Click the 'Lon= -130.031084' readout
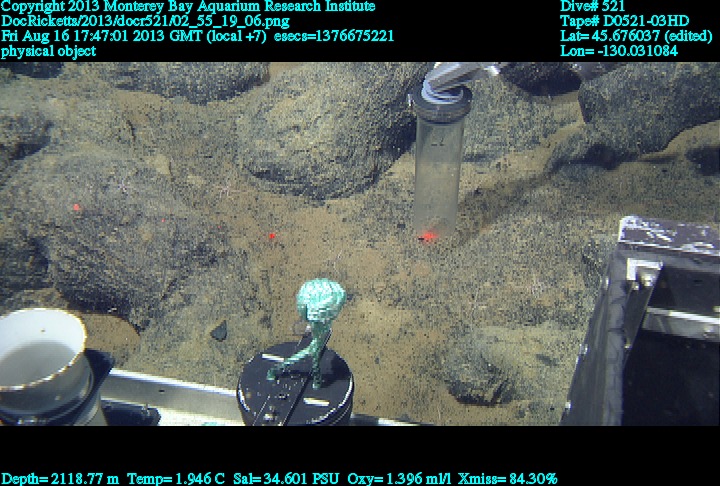Screen dimensions: 720x486 [x=619, y=51]
